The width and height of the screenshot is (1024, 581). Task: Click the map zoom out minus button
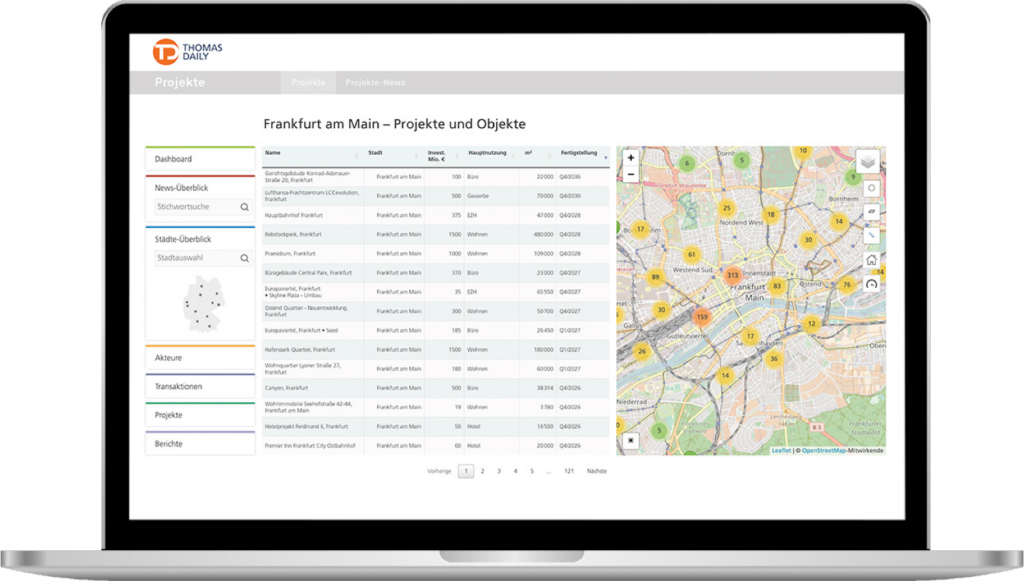[631, 174]
